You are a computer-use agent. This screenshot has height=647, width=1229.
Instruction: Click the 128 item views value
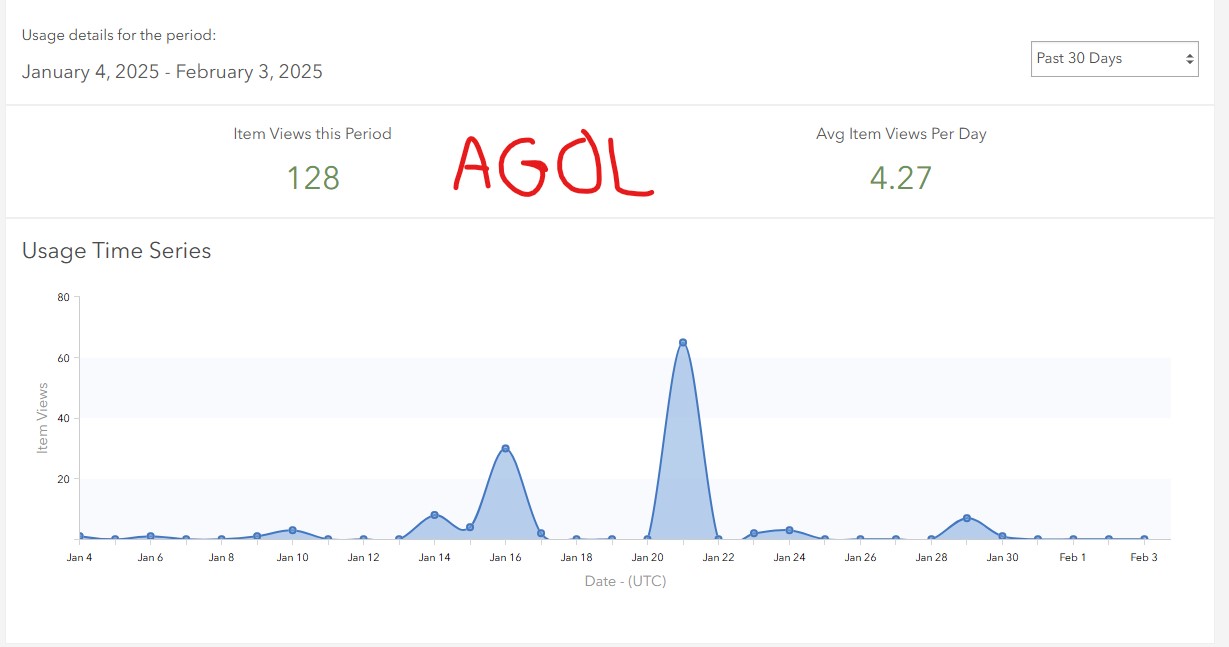tap(313, 178)
